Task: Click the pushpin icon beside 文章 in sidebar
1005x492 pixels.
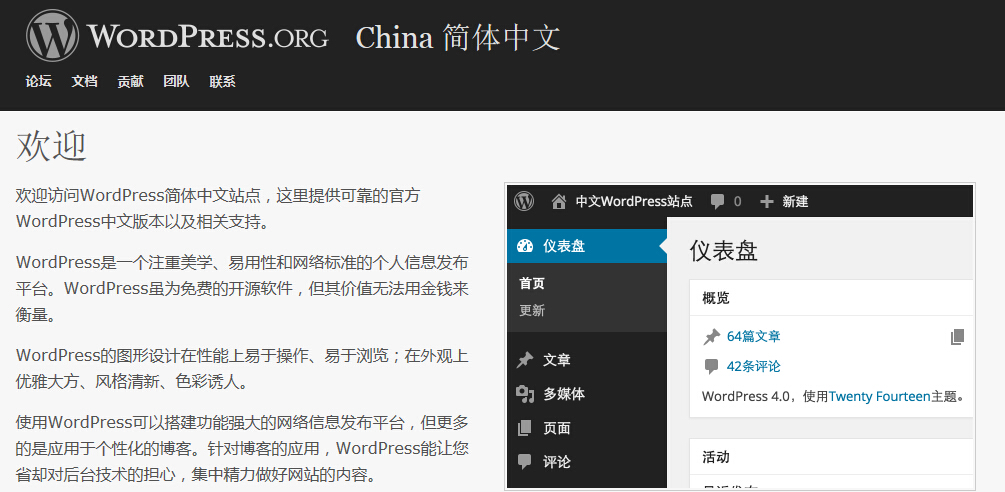Action: click(525, 360)
